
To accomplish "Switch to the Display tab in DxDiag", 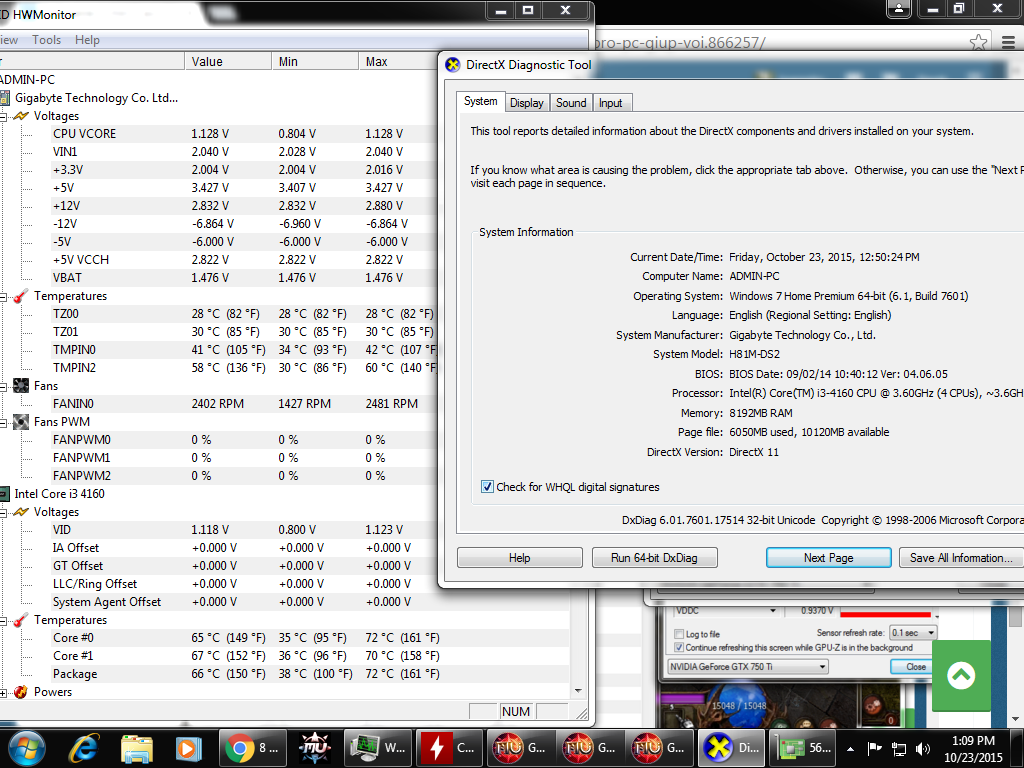I will (526, 103).
